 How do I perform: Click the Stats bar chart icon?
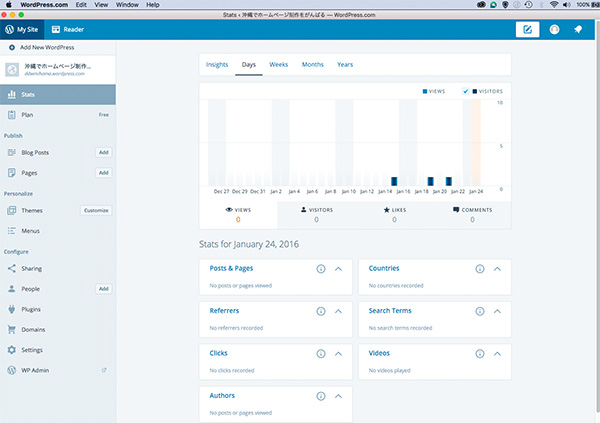12,94
